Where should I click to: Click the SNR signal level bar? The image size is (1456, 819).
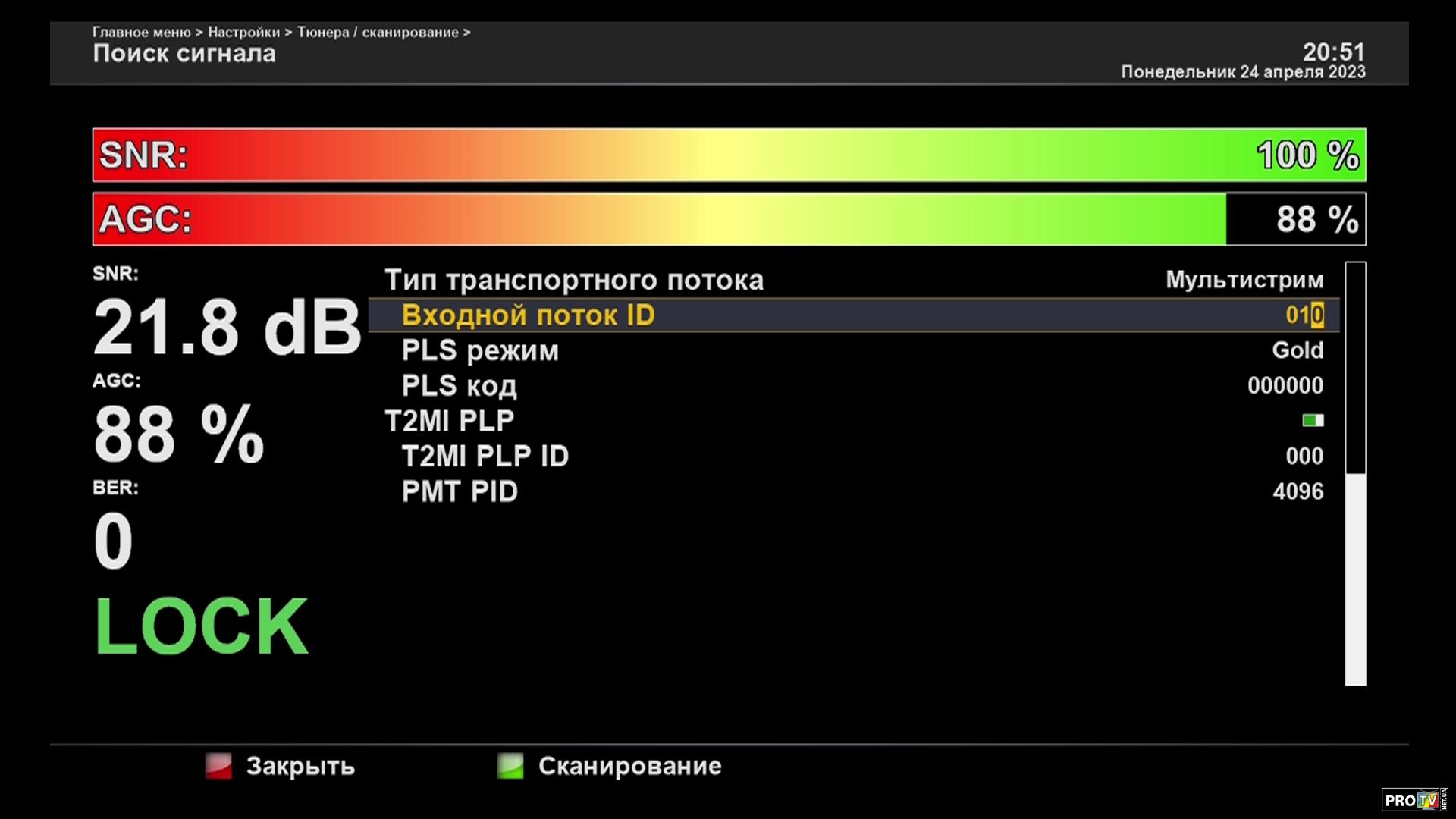point(728,155)
